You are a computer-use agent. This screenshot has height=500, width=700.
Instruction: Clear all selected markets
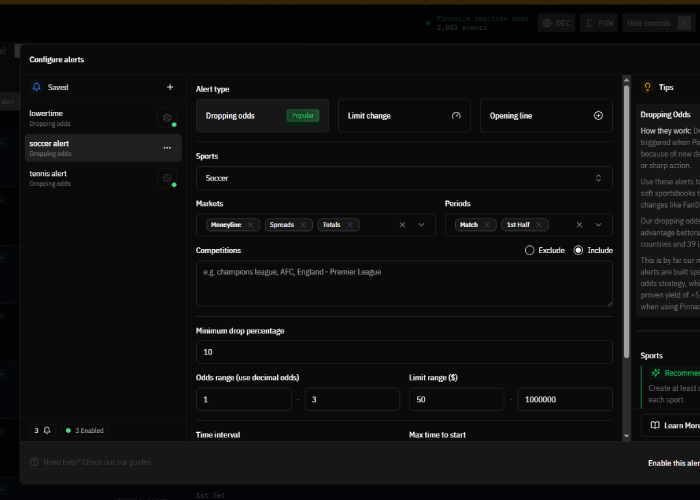pos(402,225)
